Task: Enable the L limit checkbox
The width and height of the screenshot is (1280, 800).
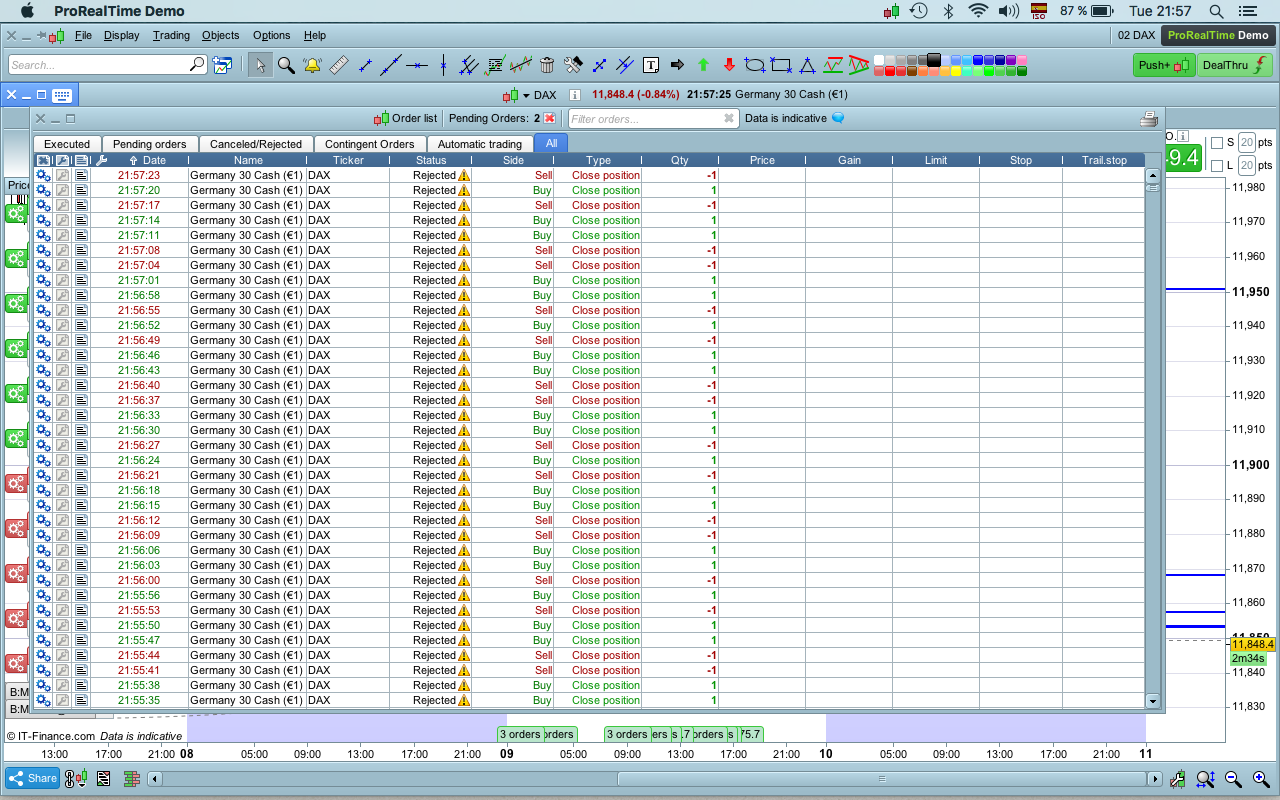Action: click(x=1217, y=165)
